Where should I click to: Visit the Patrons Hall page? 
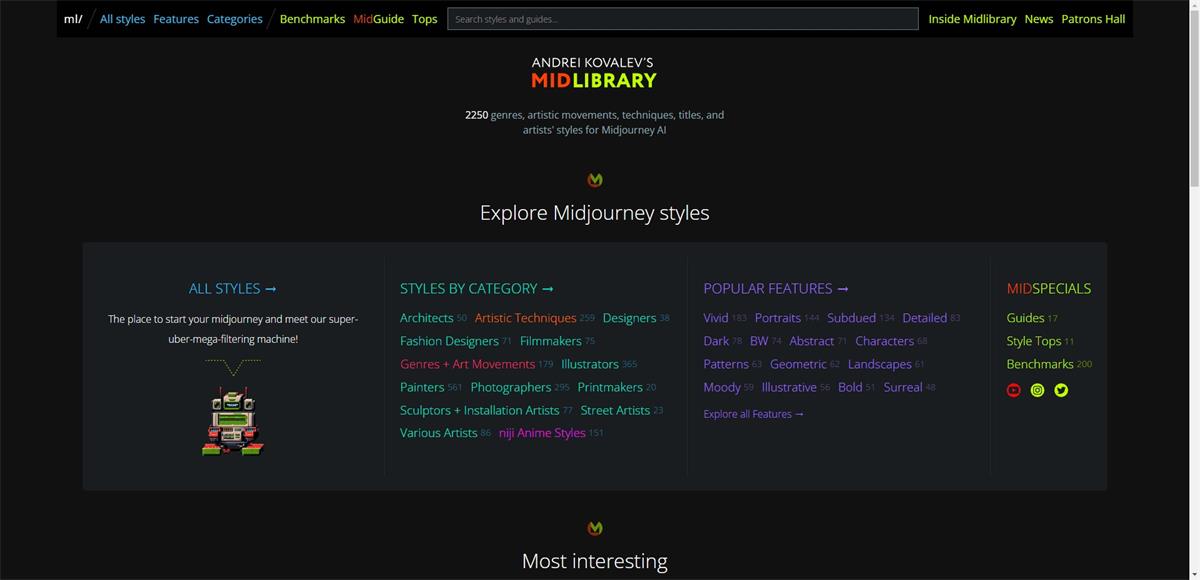(1093, 19)
